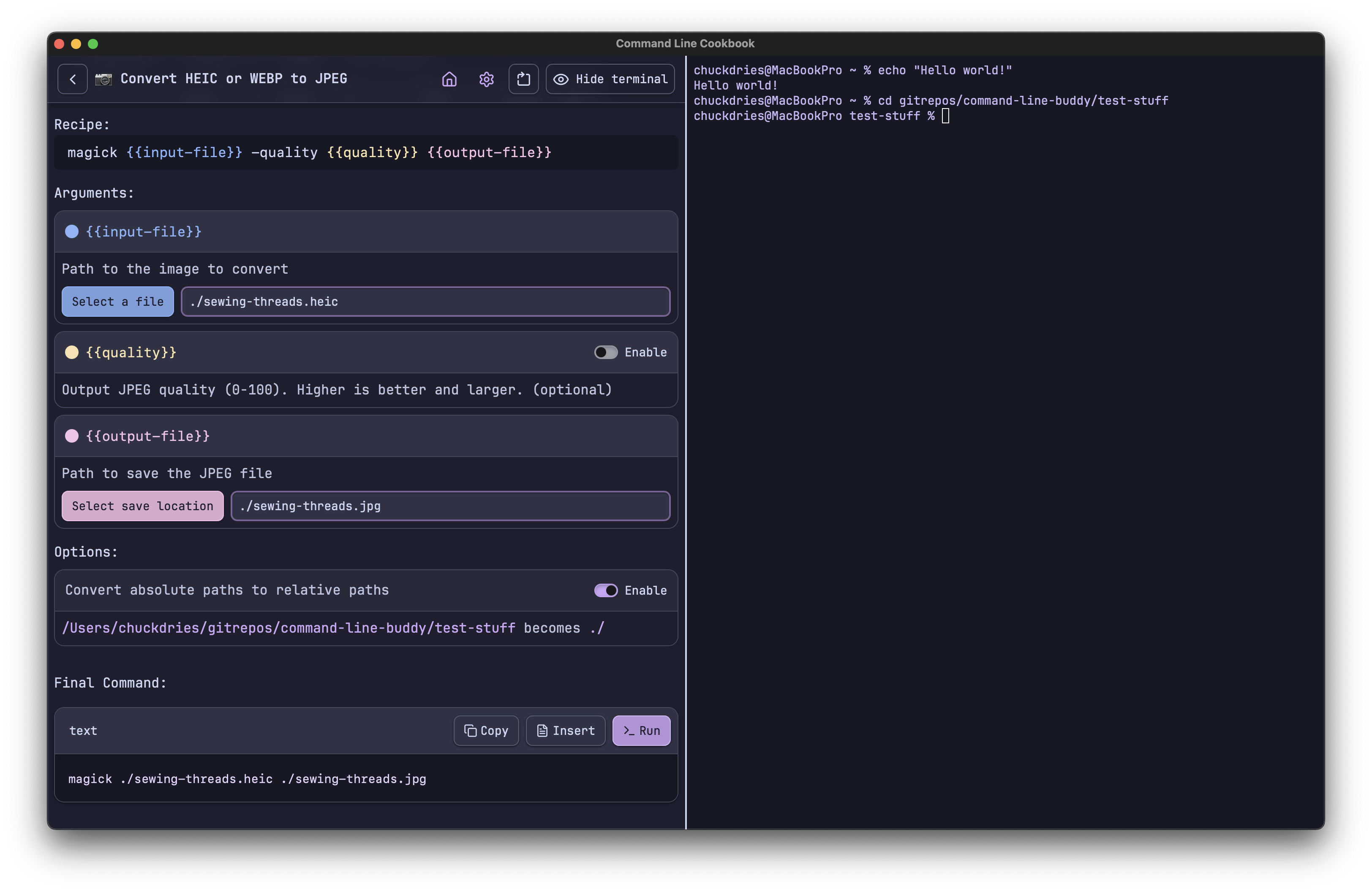Screen dimensions: 1372x892
Task: Click 'Convert absolute paths to relative paths' label
Action: (x=226, y=590)
